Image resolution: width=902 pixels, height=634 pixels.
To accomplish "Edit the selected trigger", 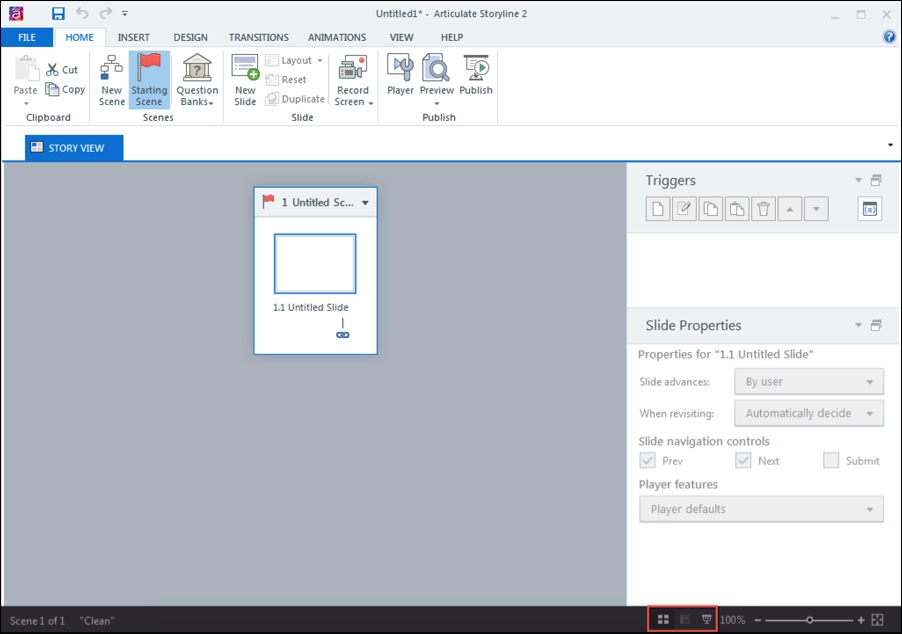I will click(684, 209).
